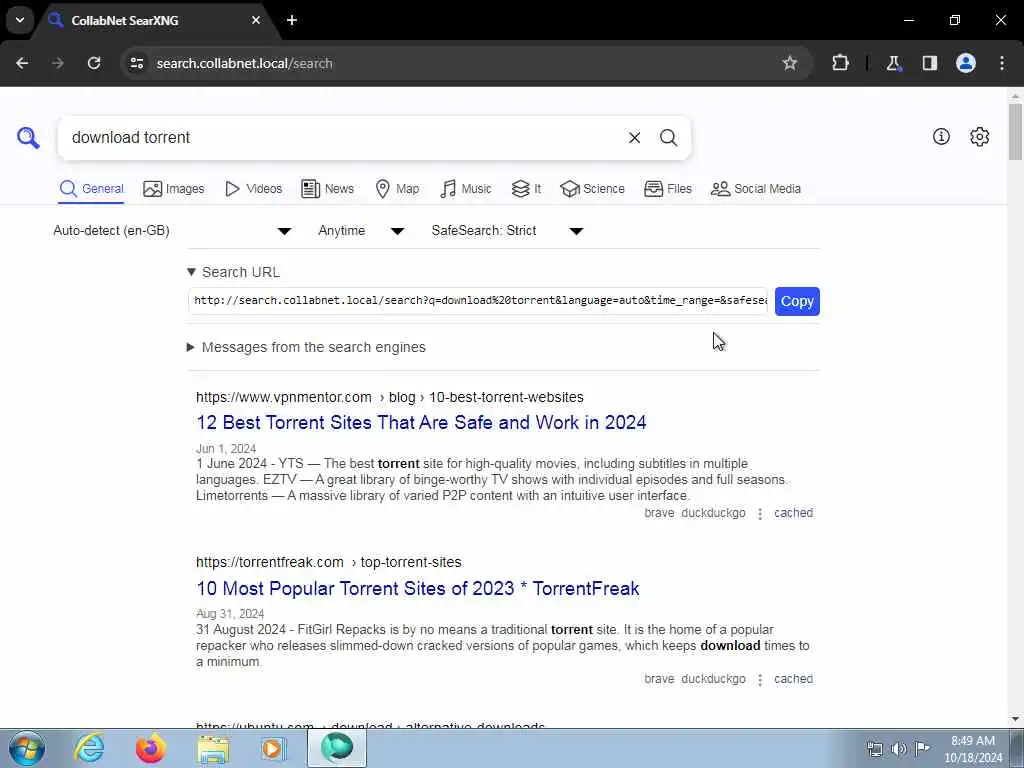Click the page vertical scrollbar thumb
The image size is (1024, 768).
[x=1016, y=131]
